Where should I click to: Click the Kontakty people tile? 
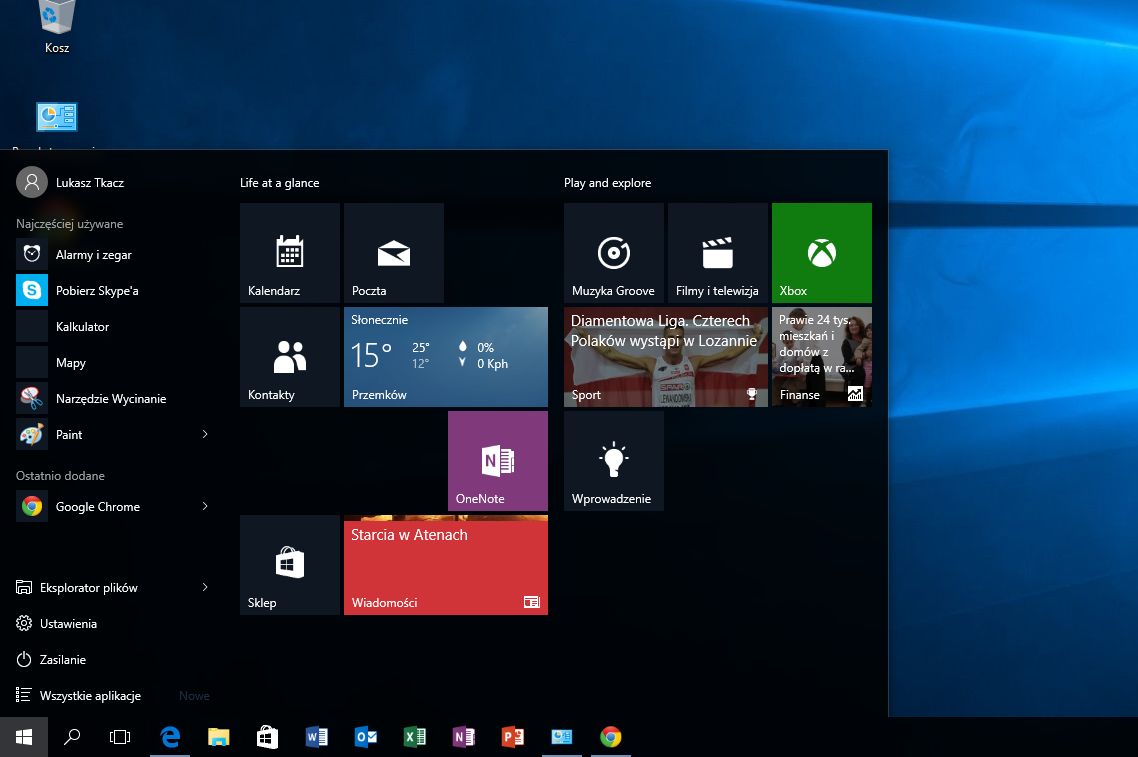290,356
